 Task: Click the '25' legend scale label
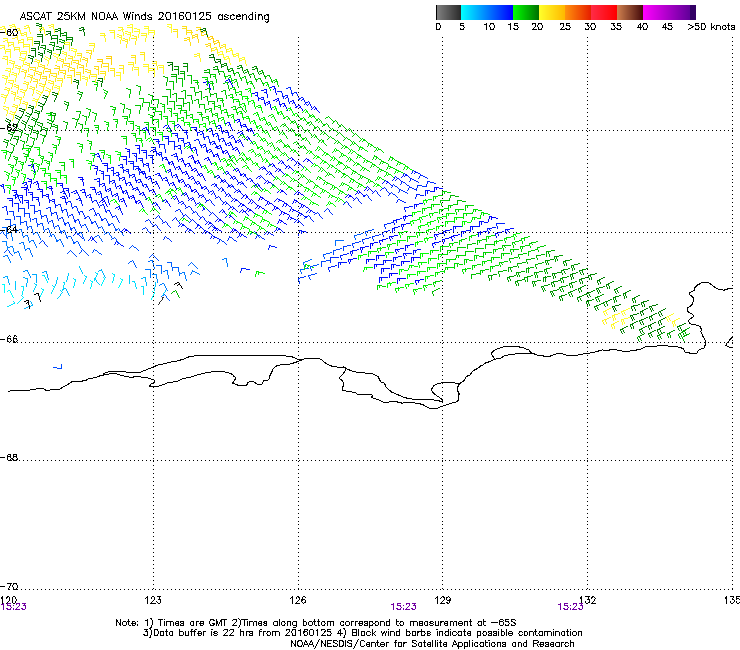coord(565,27)
